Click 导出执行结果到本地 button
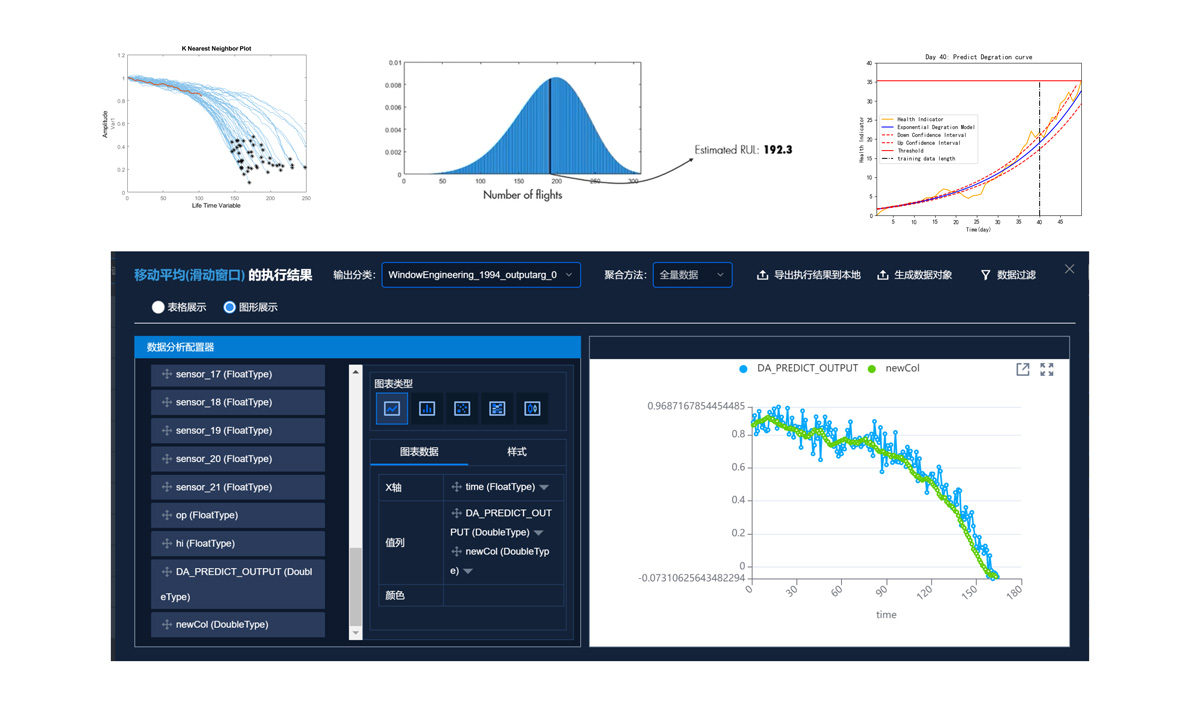 808,275
